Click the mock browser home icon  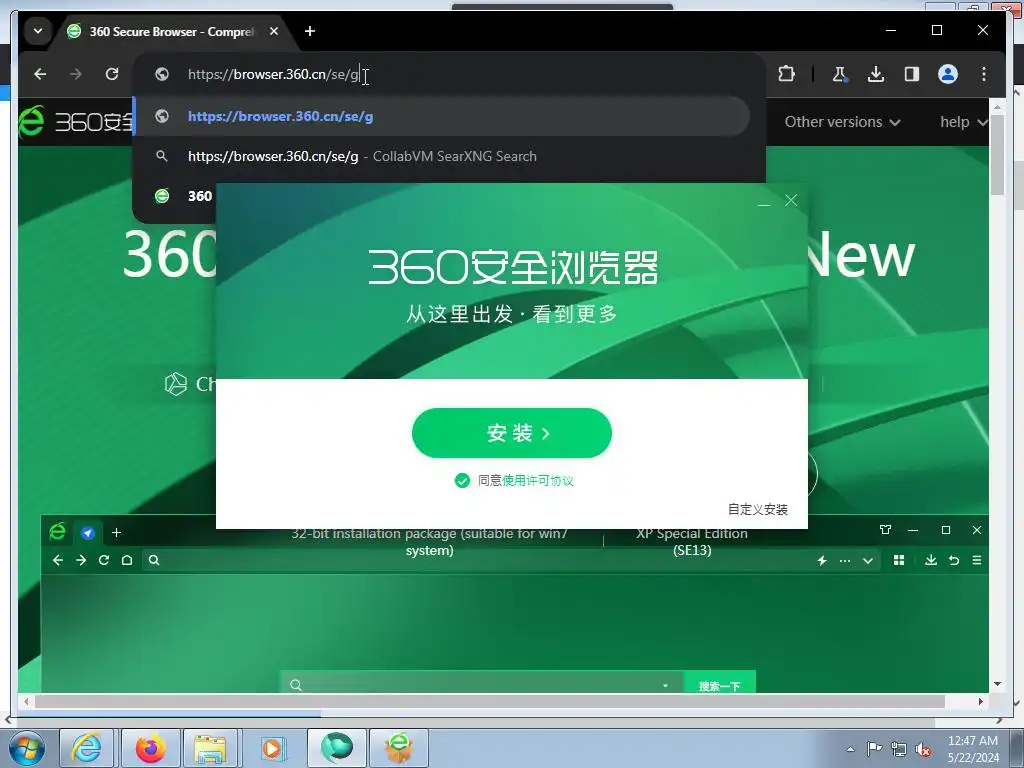(127, 560)
